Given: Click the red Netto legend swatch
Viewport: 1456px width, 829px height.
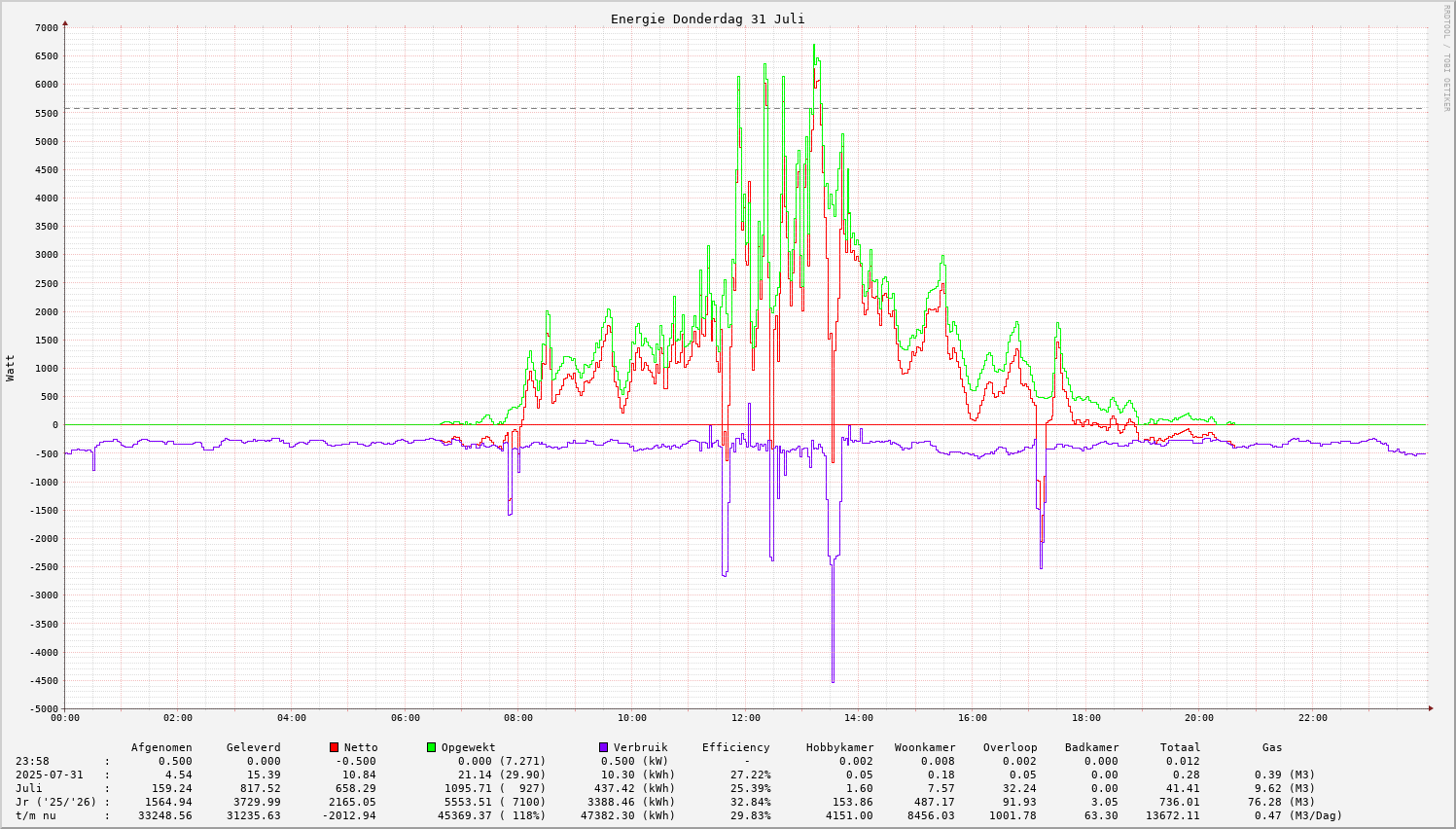Looking at the screenshot, I should point(334,747).
